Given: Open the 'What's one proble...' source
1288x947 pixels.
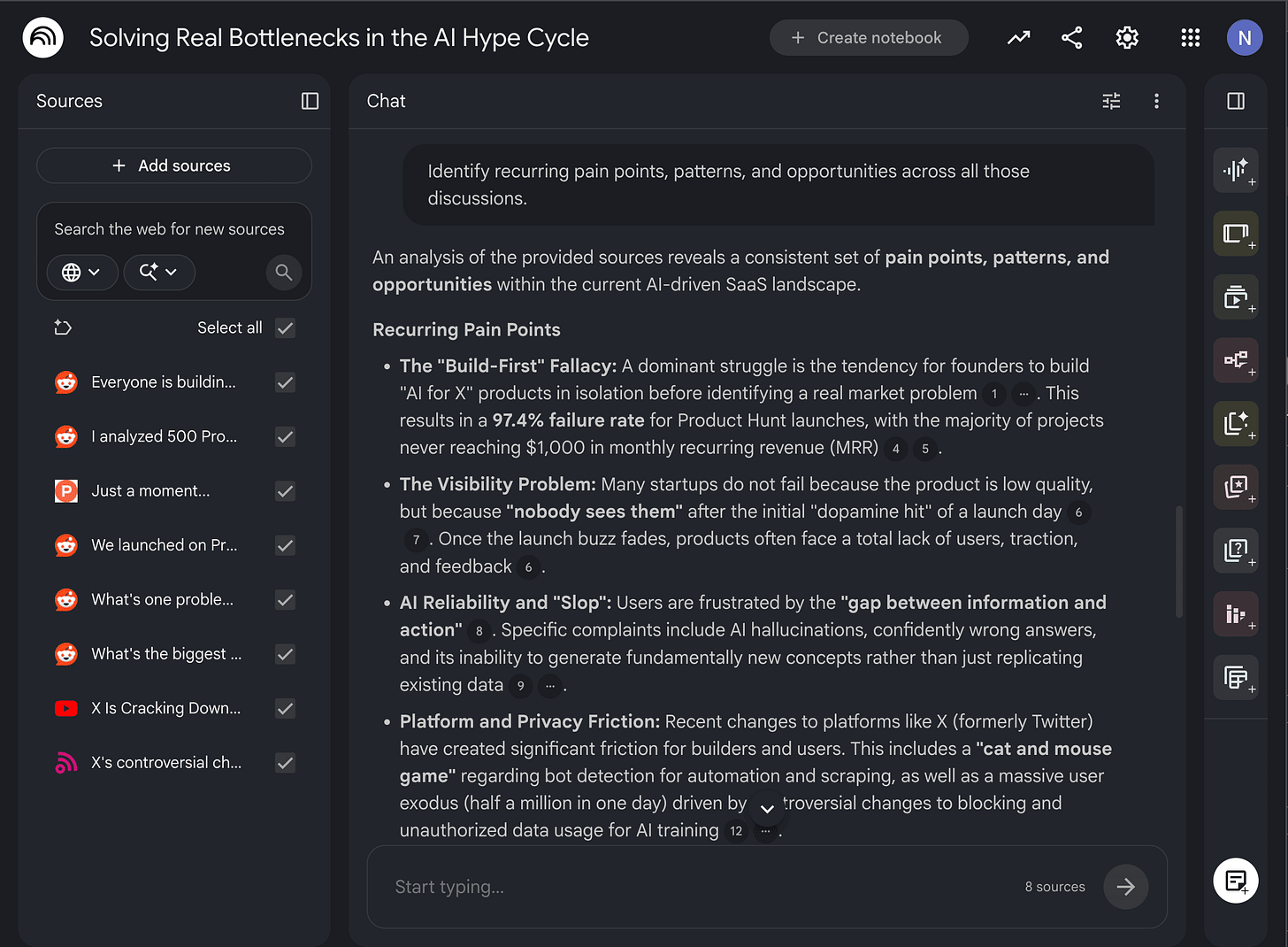Looking at the screenshot, I should pyautogui.click(x=163, y=599).
